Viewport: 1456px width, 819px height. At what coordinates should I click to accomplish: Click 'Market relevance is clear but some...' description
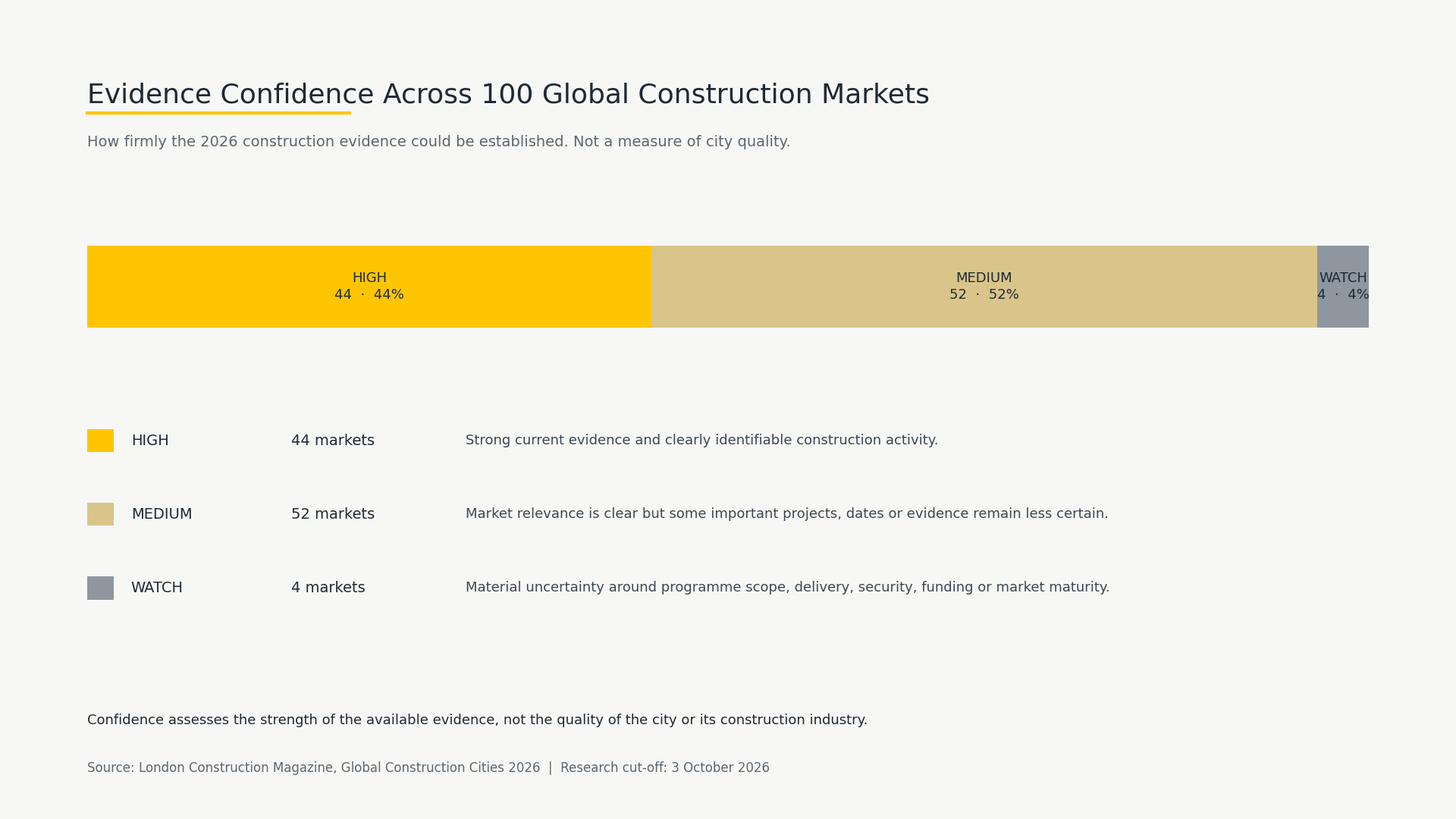(786, 514)
